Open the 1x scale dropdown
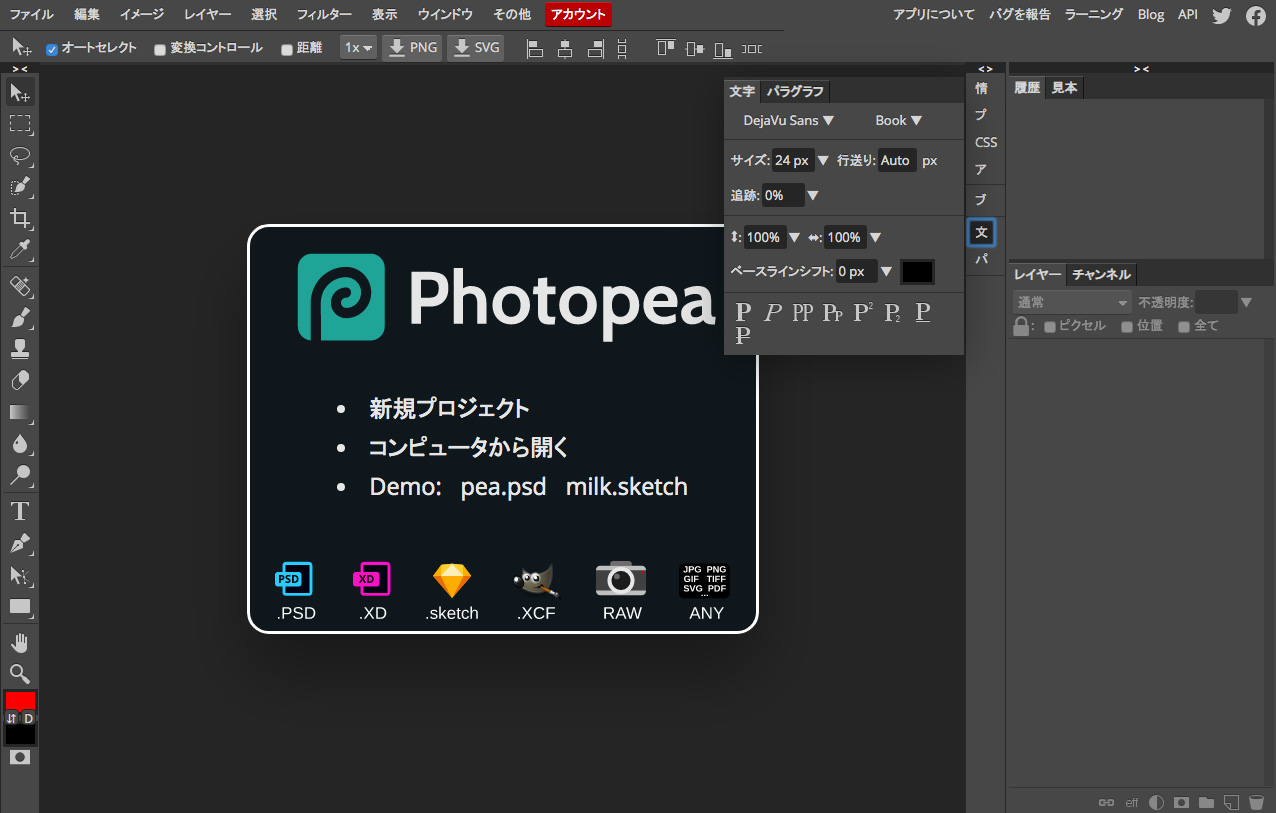 (x=359, y=48)
